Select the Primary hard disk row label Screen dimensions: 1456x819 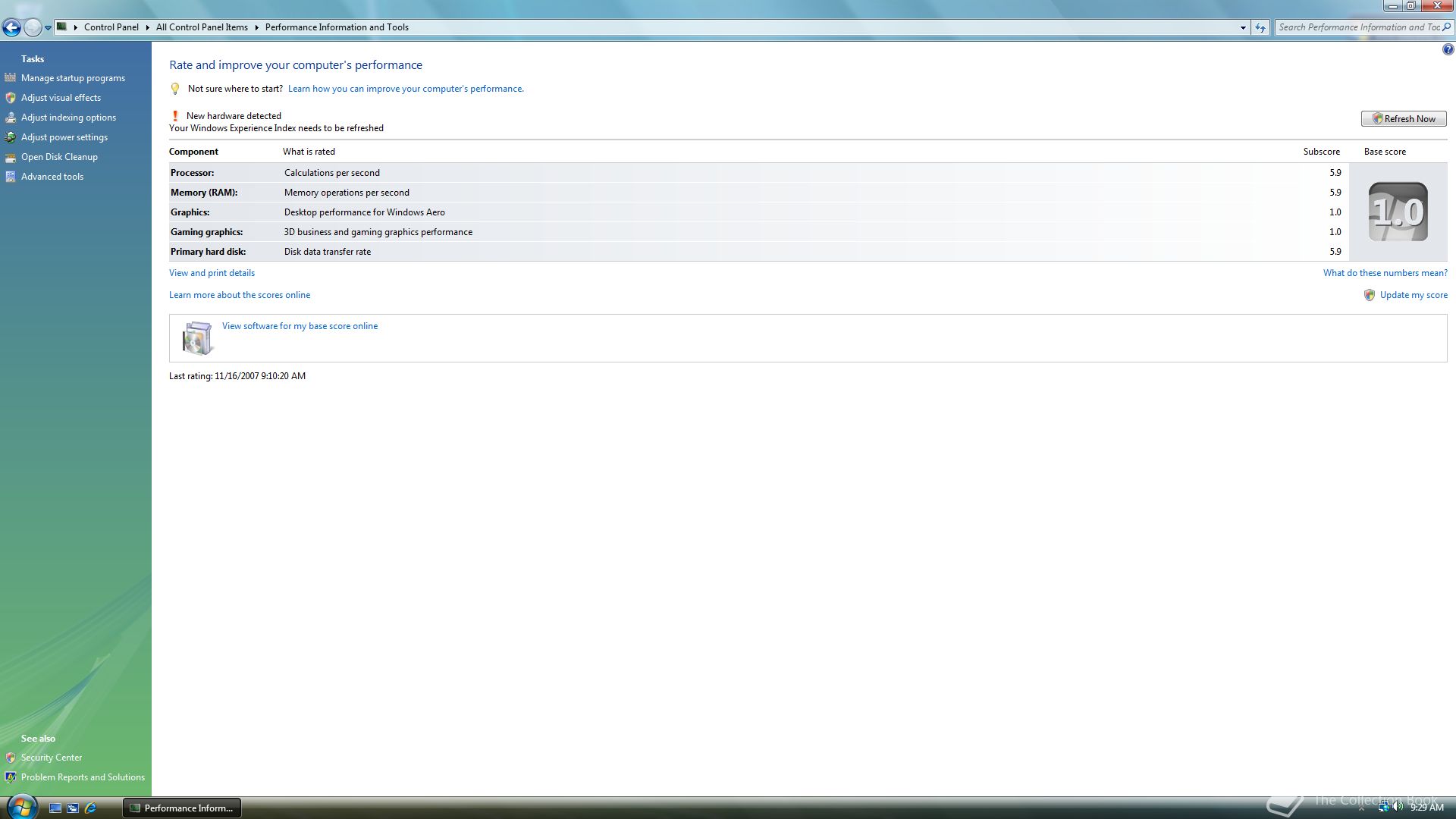pos(209,252)
